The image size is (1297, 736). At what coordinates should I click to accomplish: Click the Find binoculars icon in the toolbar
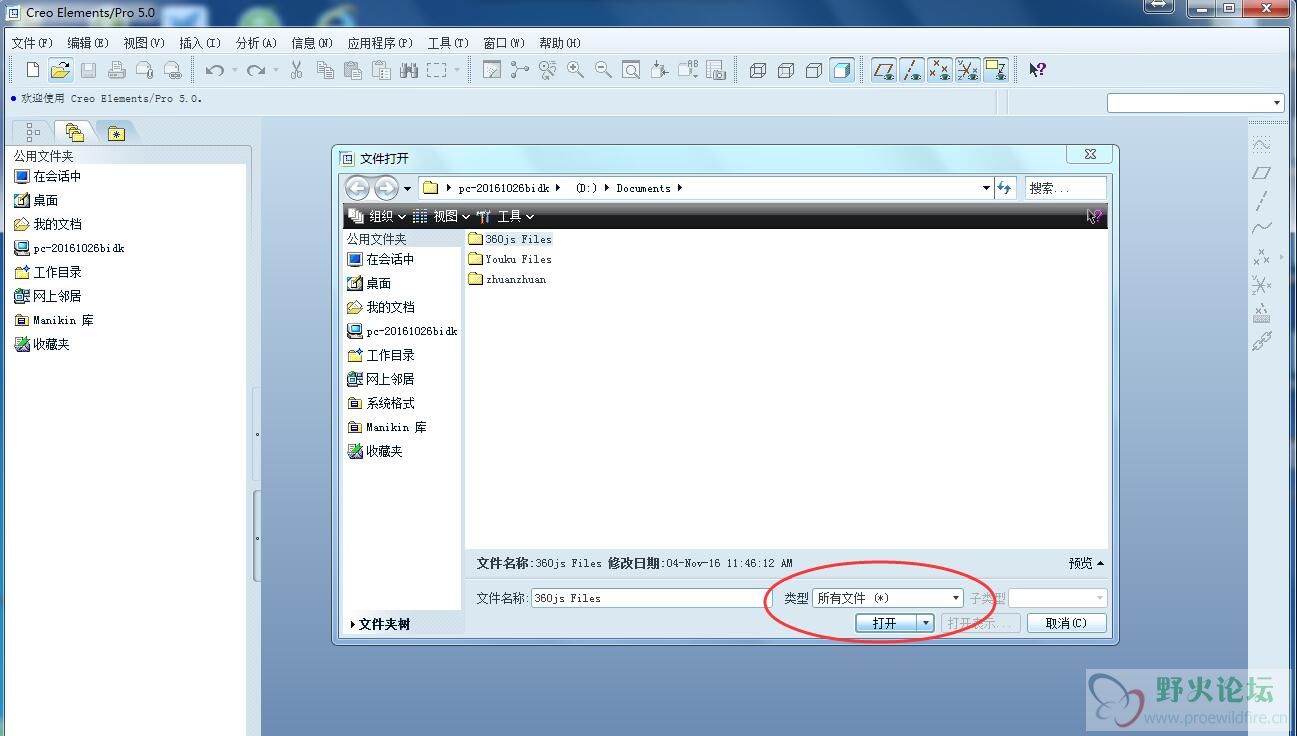408,70
